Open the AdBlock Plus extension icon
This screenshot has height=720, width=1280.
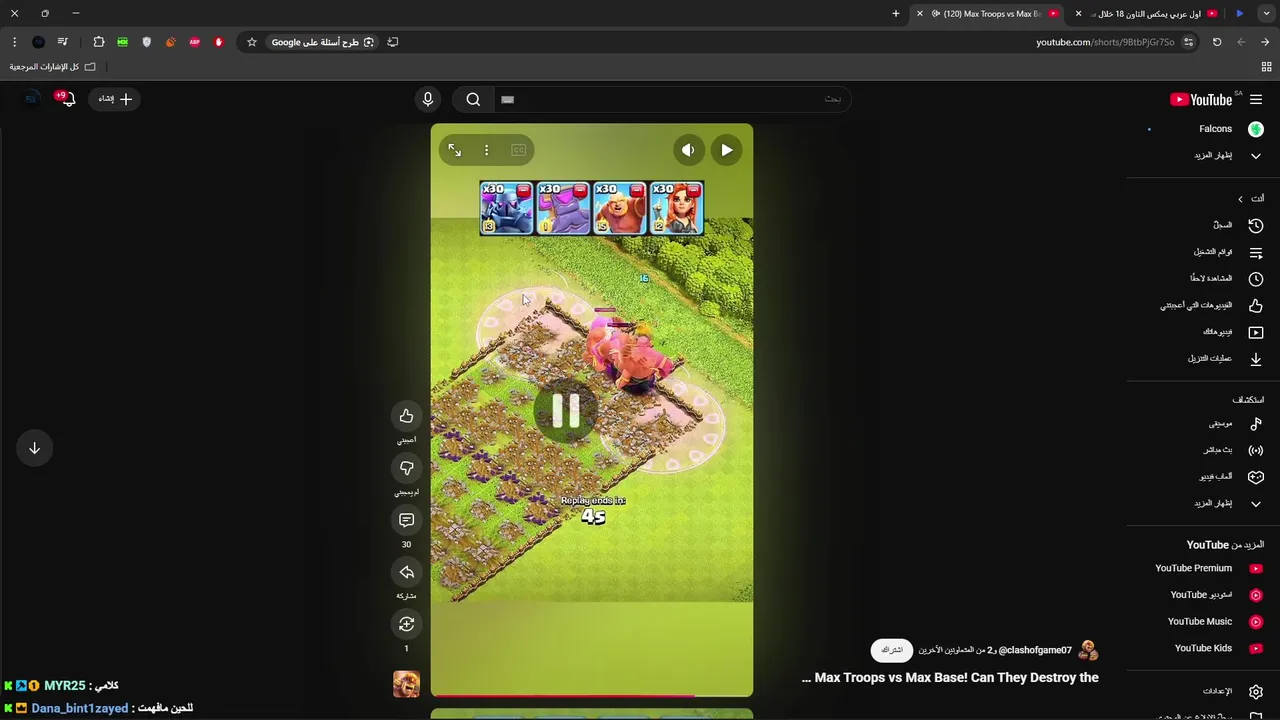[195, 42]
